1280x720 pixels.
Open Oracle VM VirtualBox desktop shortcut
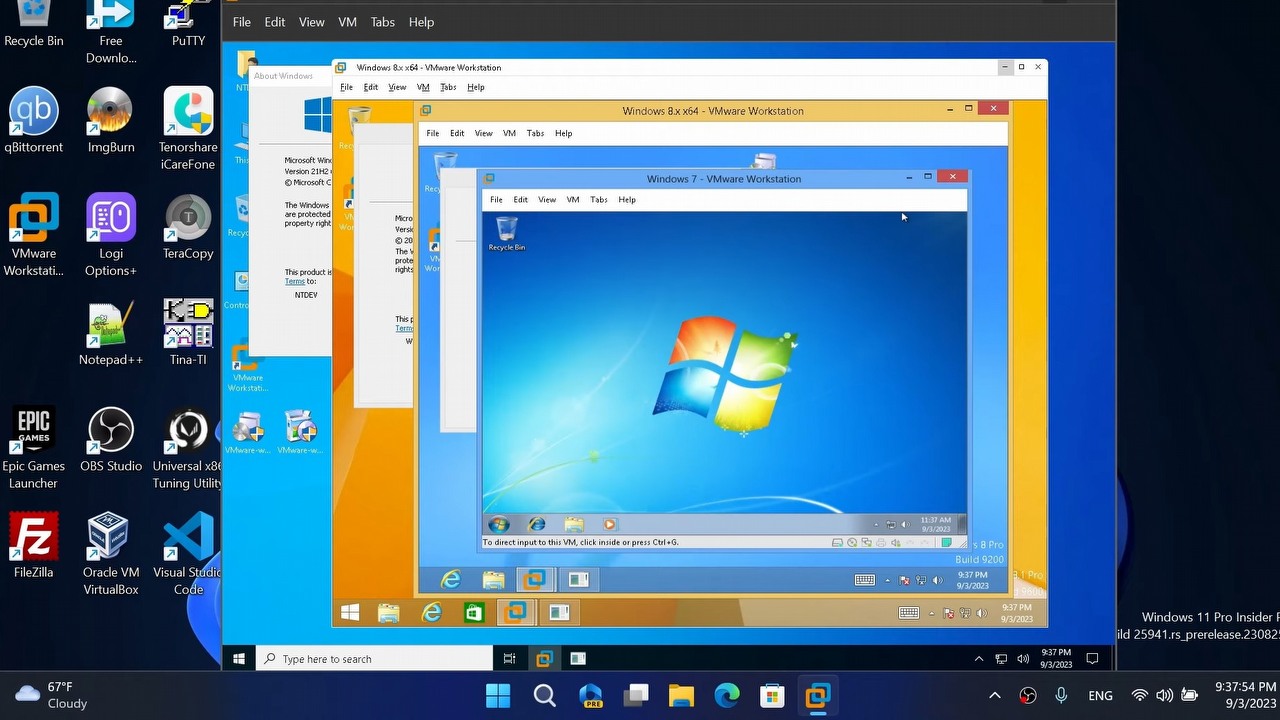tap(110, 538)
